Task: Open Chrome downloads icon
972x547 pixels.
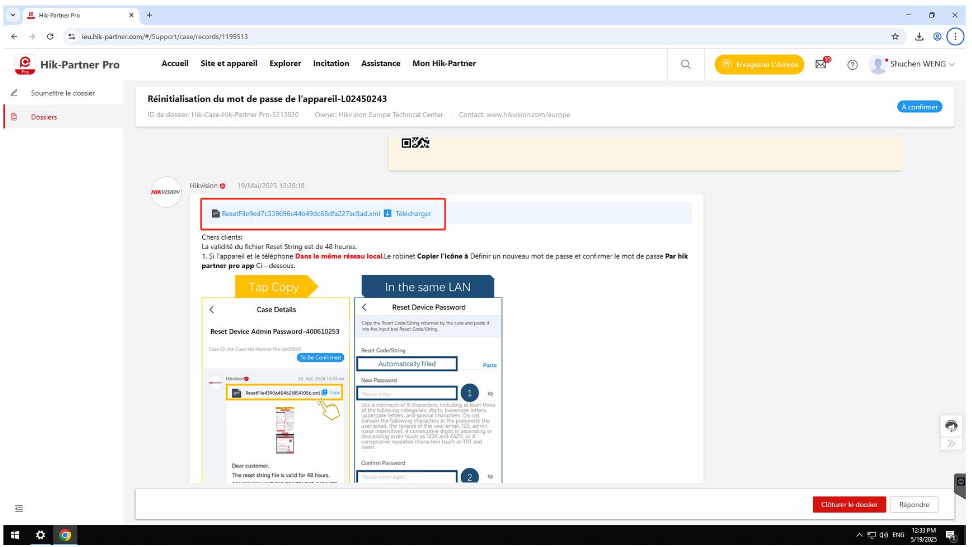Action: coord(919,37)
